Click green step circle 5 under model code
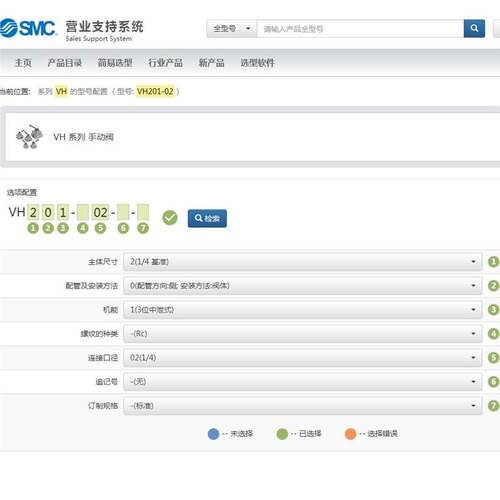500x500 pixels. 100,228
